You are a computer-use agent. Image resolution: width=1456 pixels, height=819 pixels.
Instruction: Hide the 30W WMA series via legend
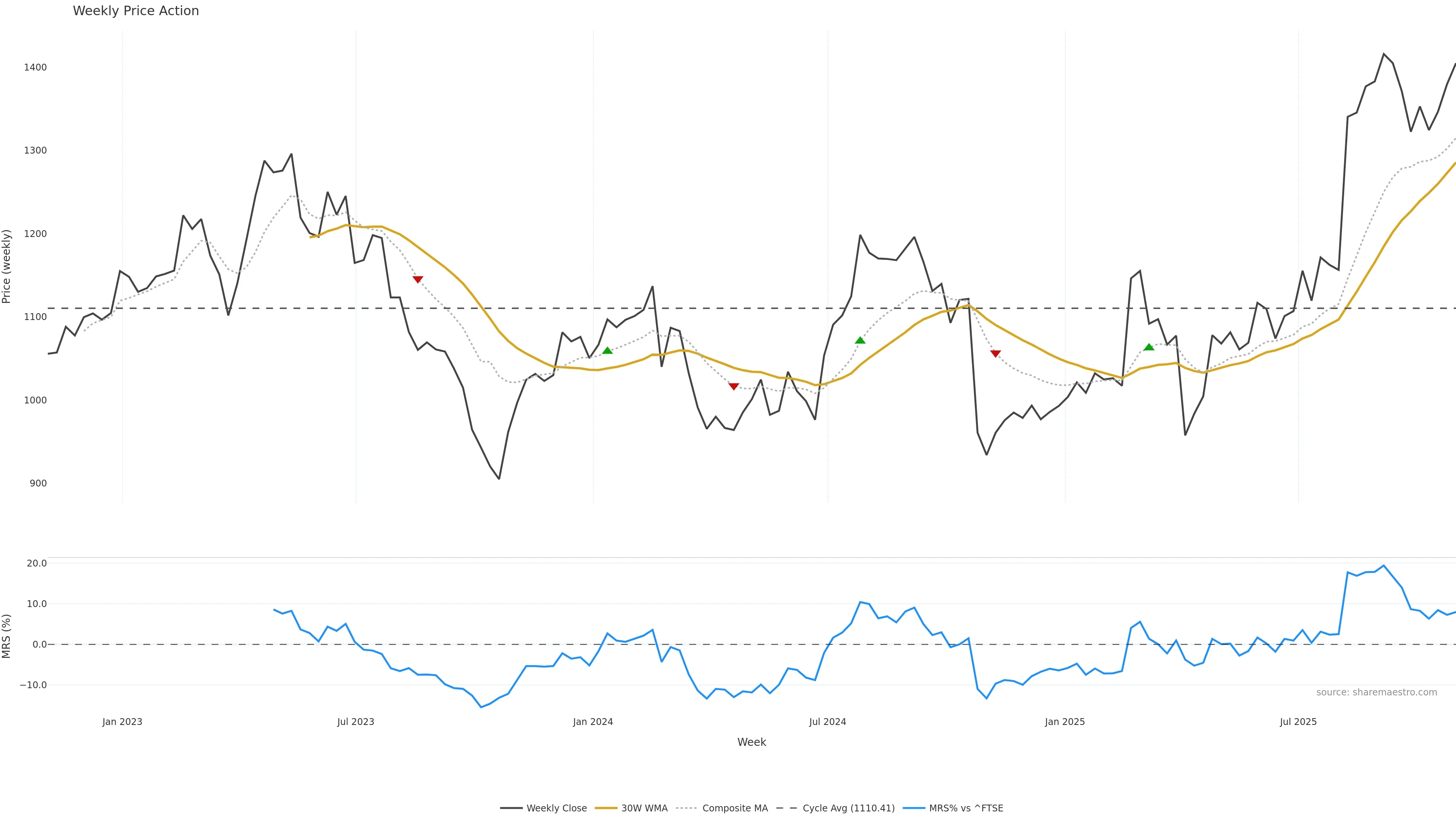coord(644,808)
